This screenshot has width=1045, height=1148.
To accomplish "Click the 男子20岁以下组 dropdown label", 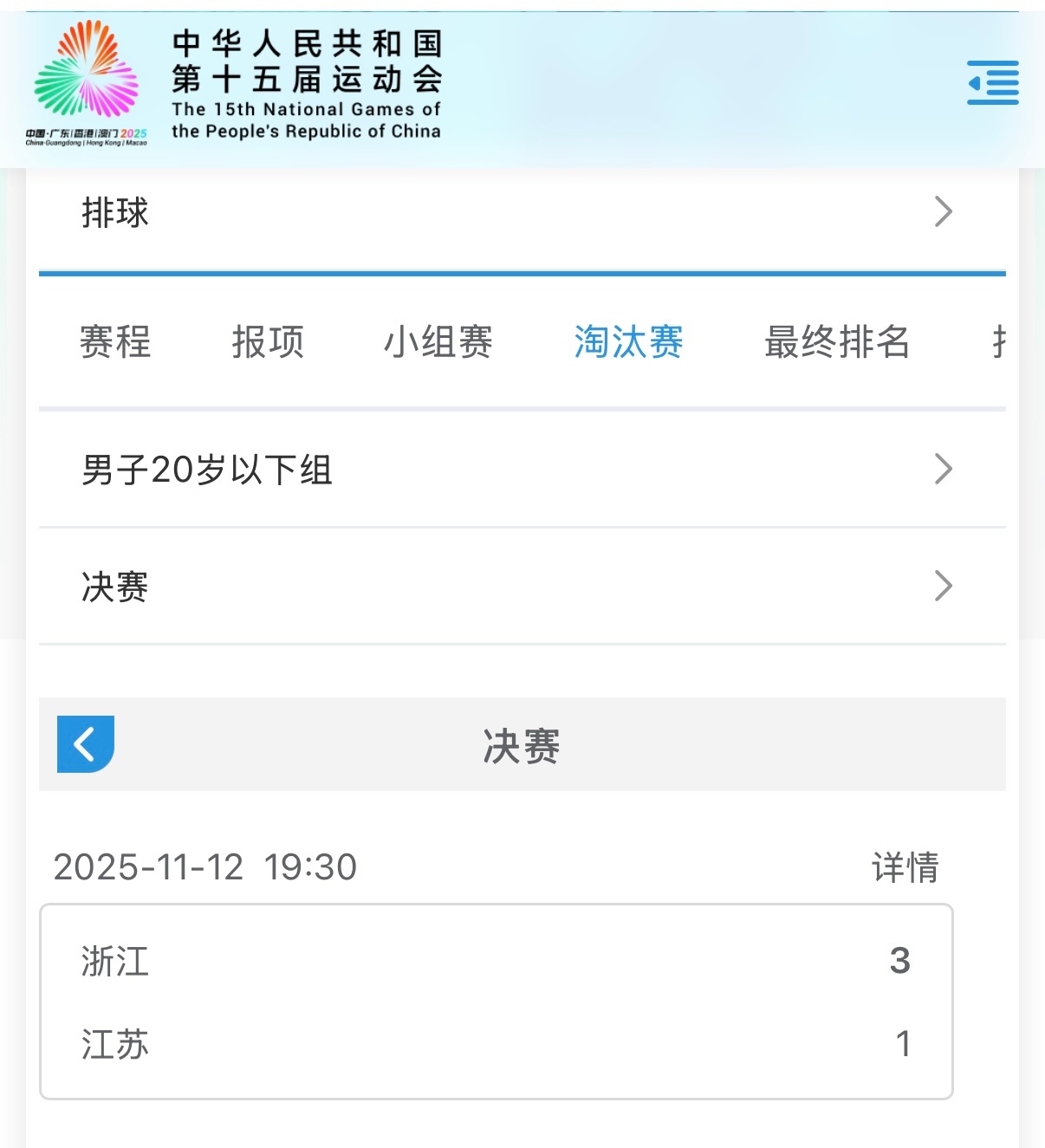I will click(207, 470).
